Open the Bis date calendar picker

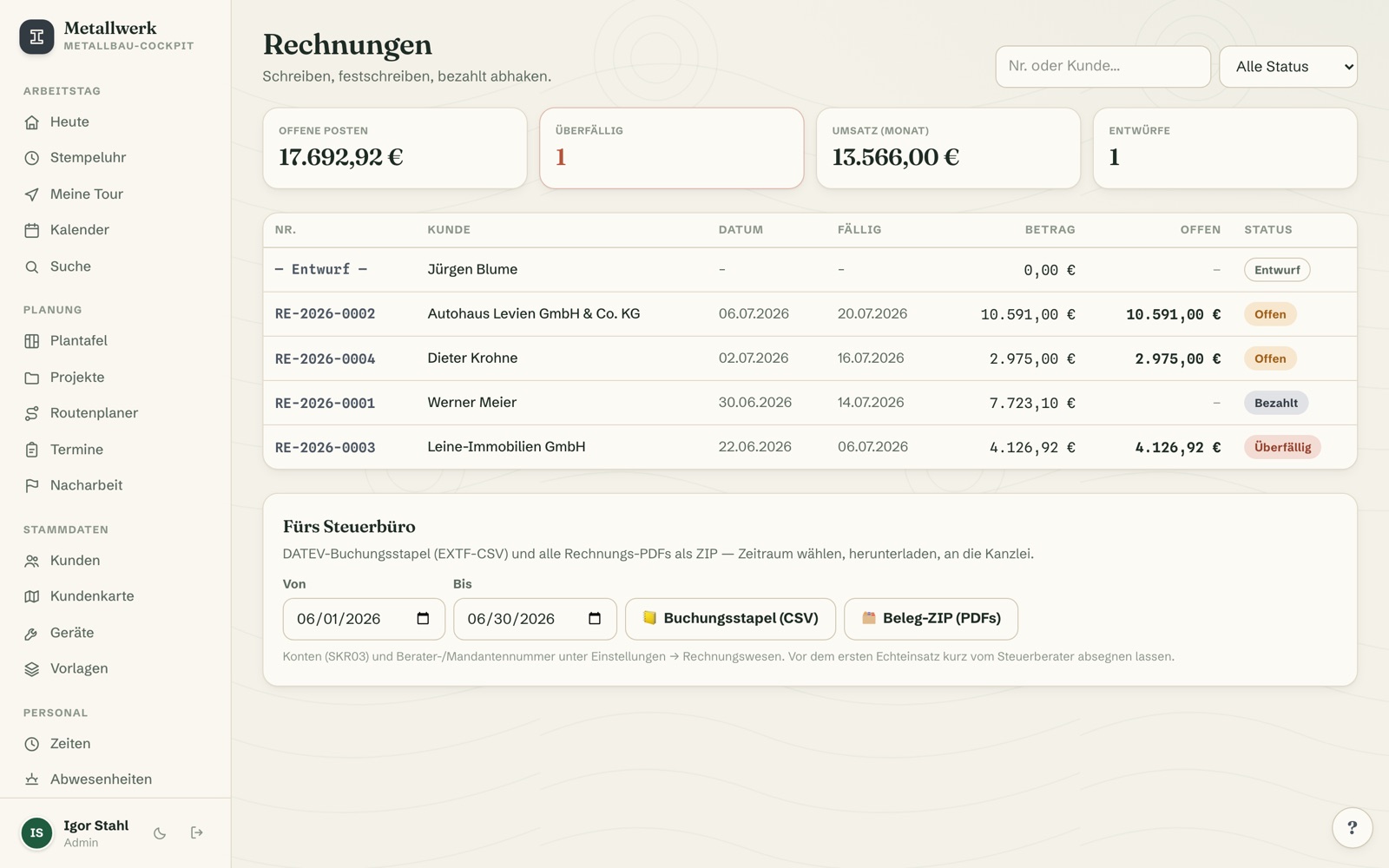595,619
